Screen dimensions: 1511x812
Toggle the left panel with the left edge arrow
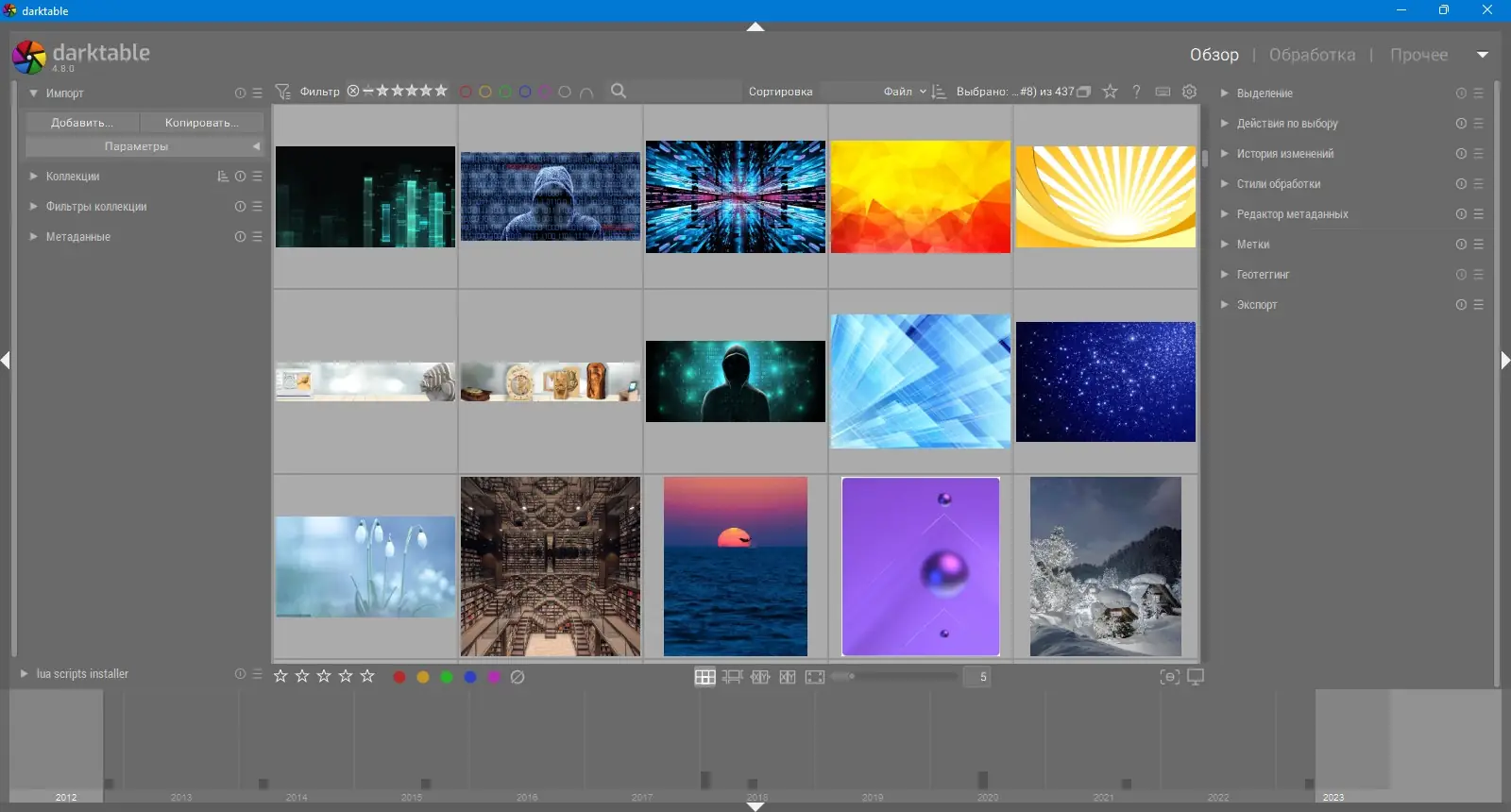coord(6,360)
